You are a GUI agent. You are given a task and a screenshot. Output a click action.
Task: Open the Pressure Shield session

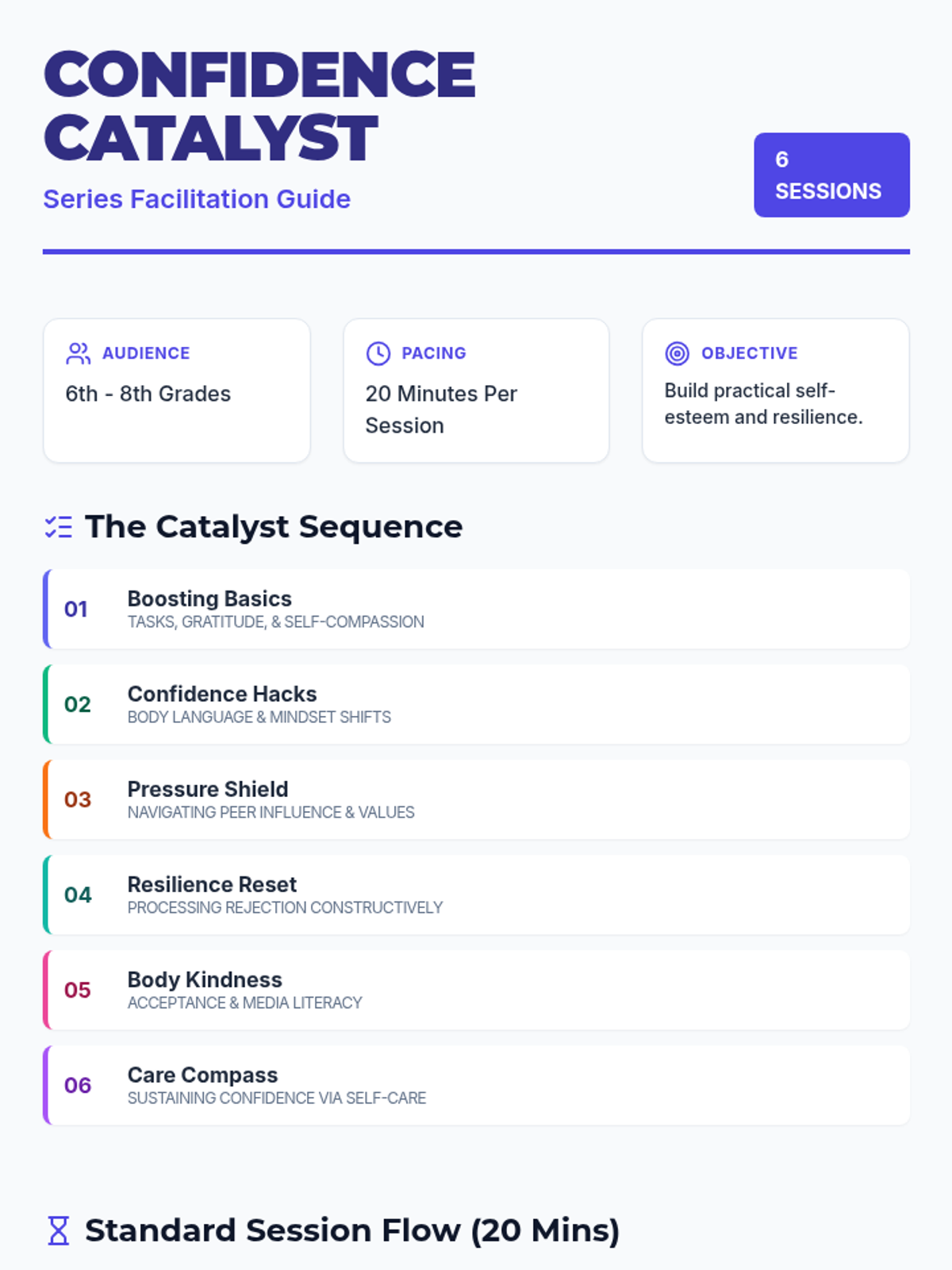coord(476,799)
